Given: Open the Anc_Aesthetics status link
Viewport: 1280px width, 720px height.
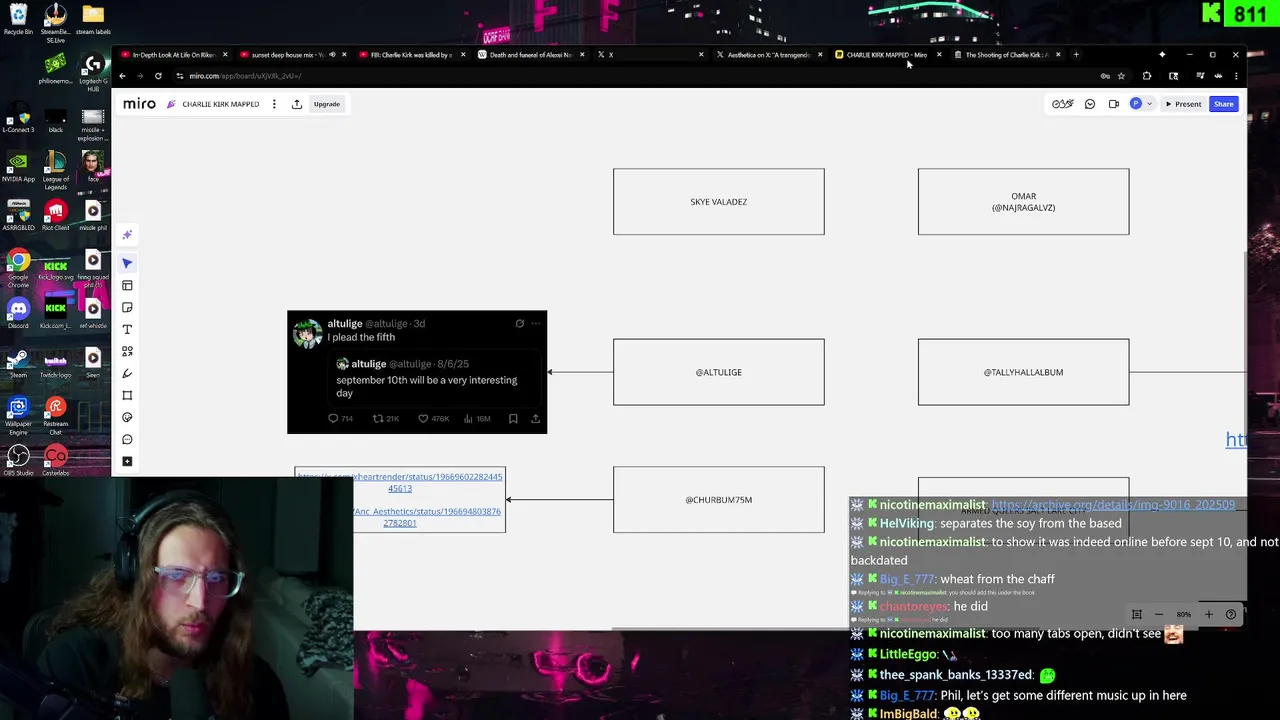Looking at the screenshot, I should coord(427,517).
